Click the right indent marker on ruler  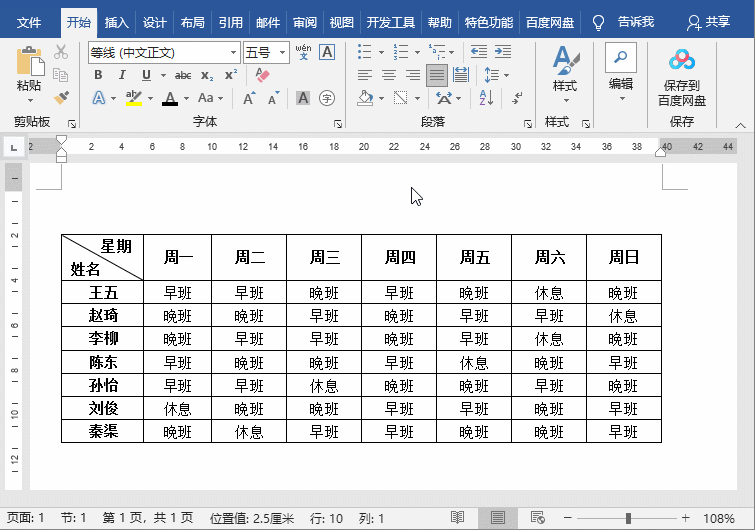coord(661,152)
